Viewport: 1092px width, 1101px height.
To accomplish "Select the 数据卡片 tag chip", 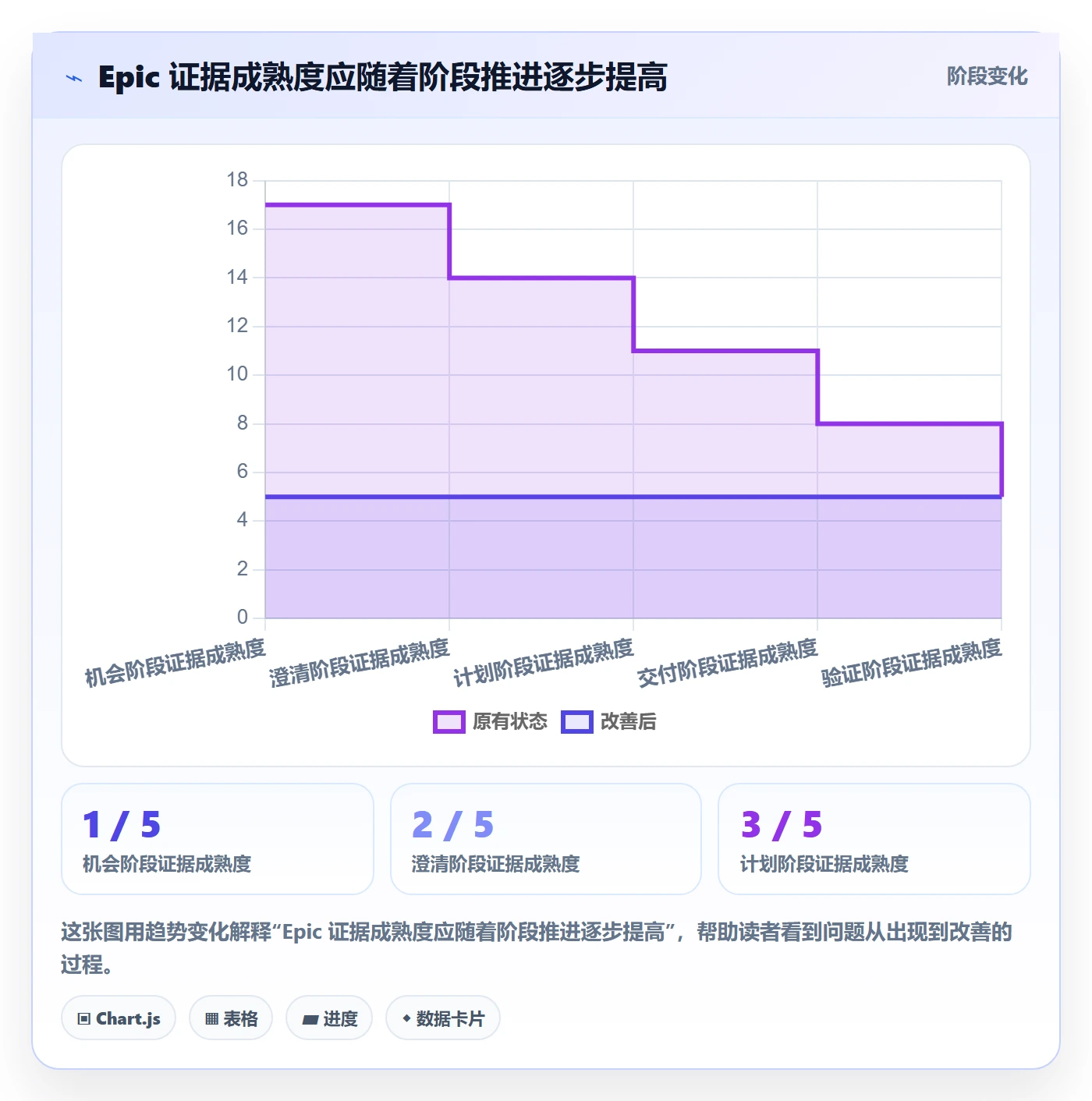I will tap(443, 1018).
